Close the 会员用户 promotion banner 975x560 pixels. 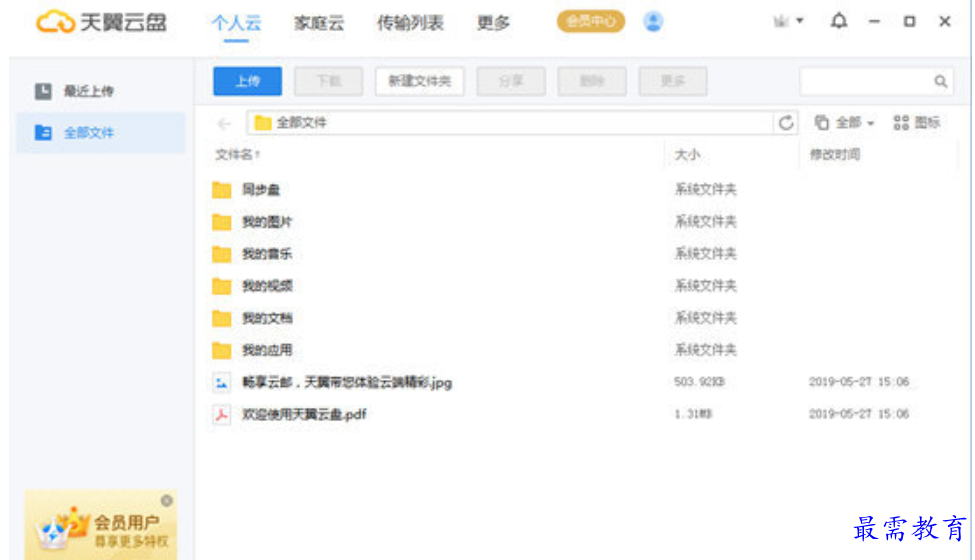(x=167, y=500)
